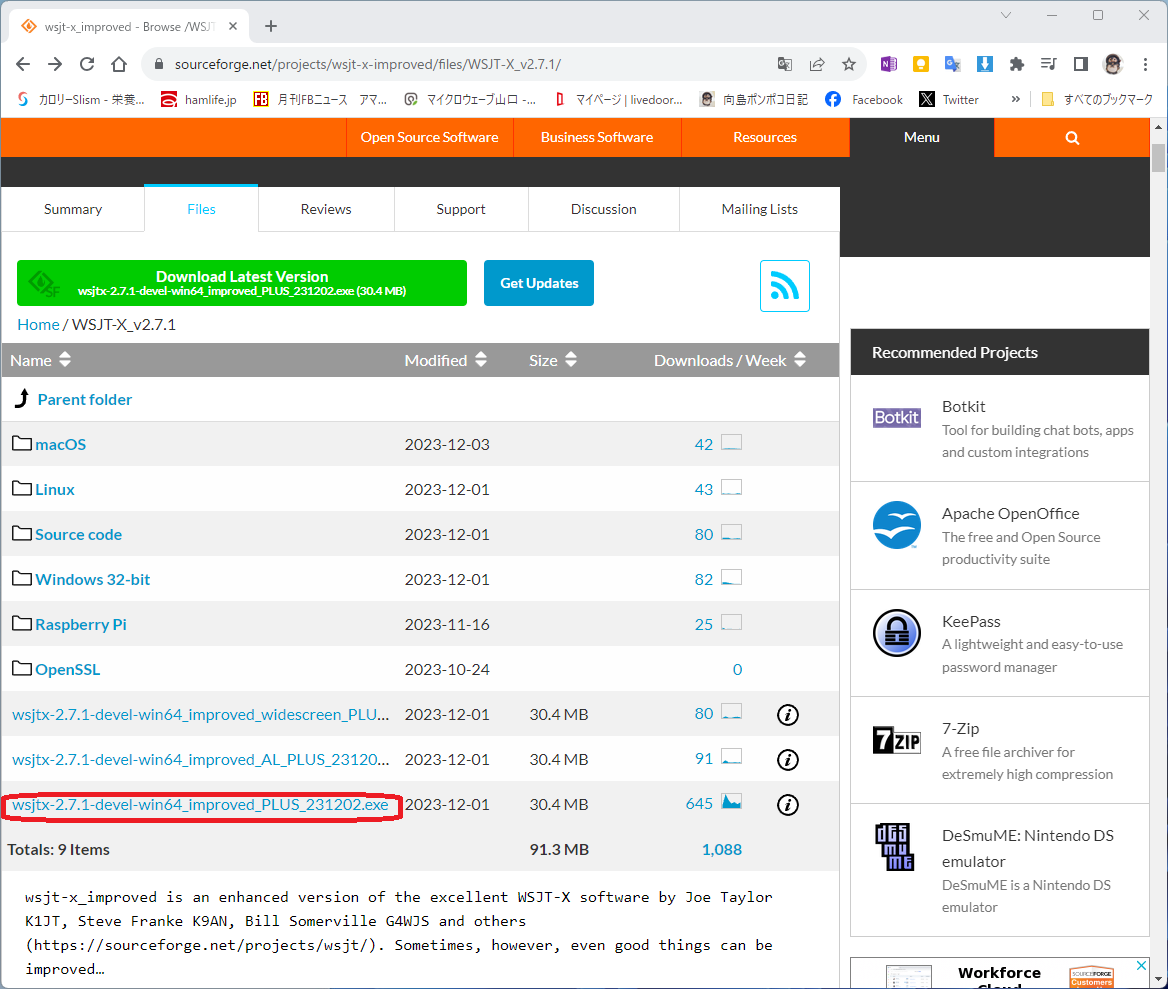The image size is (1168, 989).
Task: Open the Facebook bookmark
Action: [864, 99]
